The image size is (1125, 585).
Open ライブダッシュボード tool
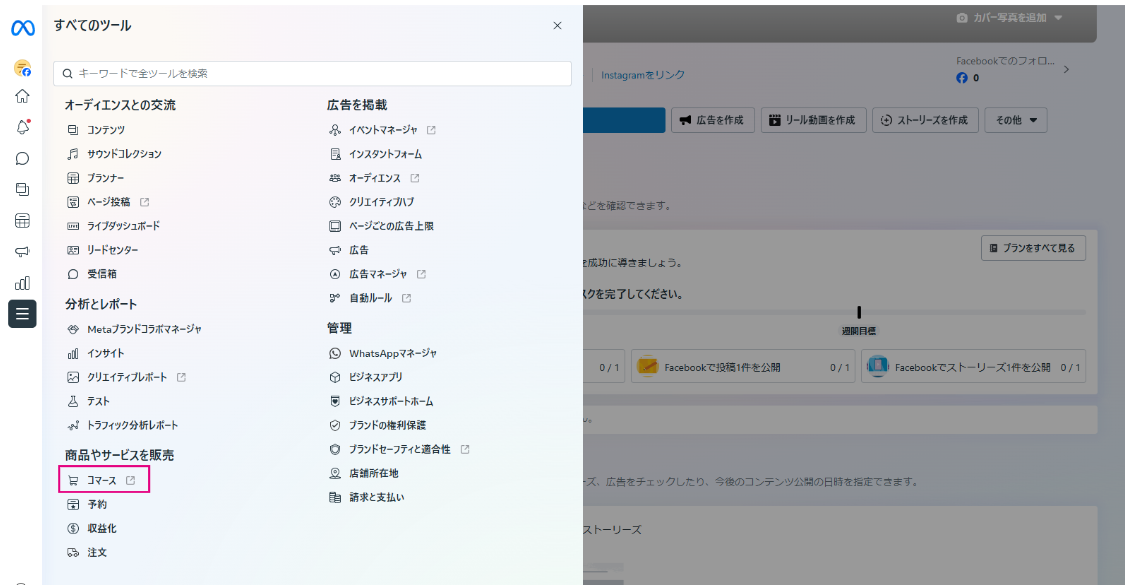click(x=113, y=226)
